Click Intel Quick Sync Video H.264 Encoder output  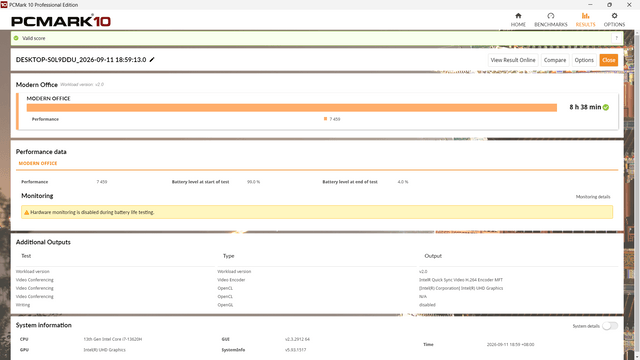(461, 280)
